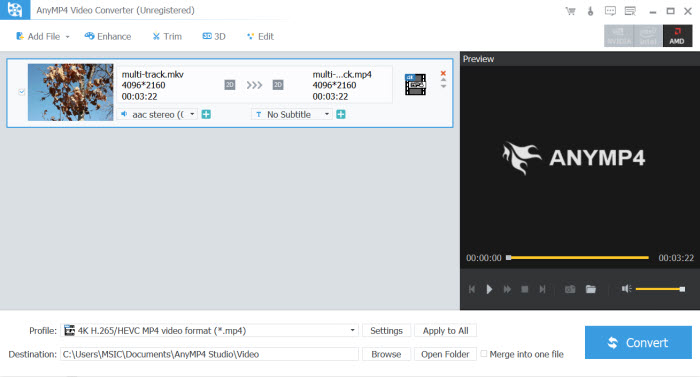Open the Enhance tool
The image size is (700, 377).
tap(108, 37)
